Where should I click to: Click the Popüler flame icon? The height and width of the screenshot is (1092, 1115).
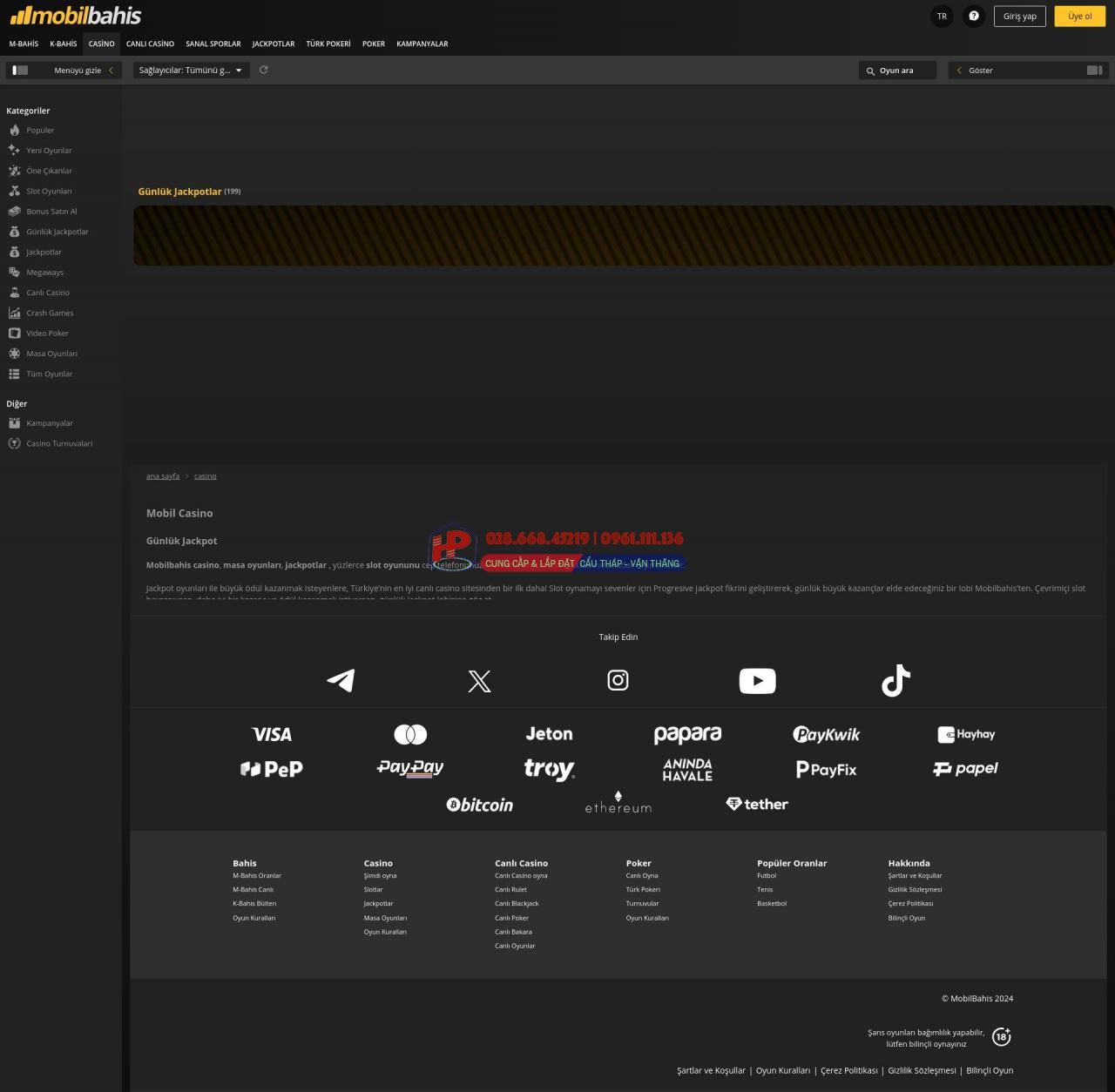tap(14, 130)
